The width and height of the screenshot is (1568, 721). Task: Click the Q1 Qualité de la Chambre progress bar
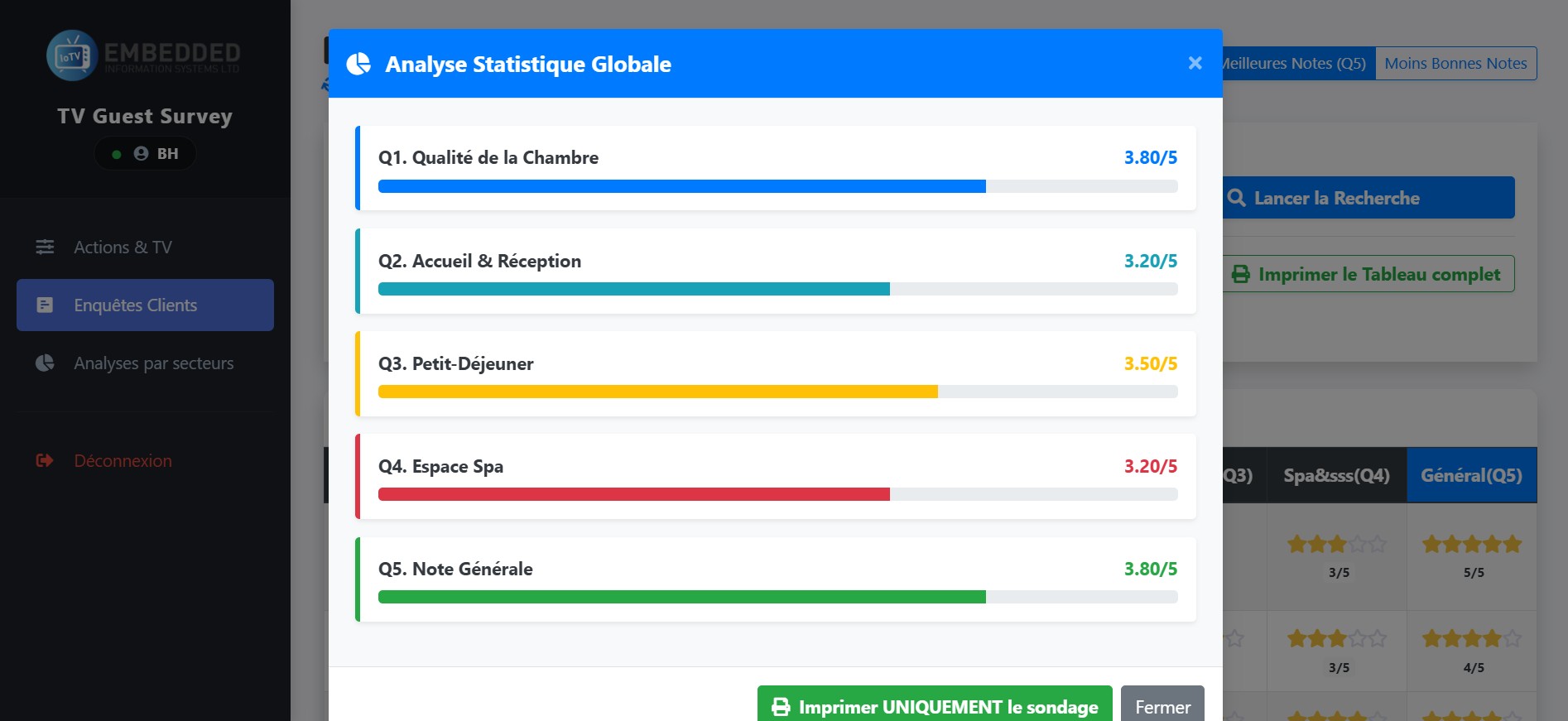pyautogui.click(x=778, y=186)
